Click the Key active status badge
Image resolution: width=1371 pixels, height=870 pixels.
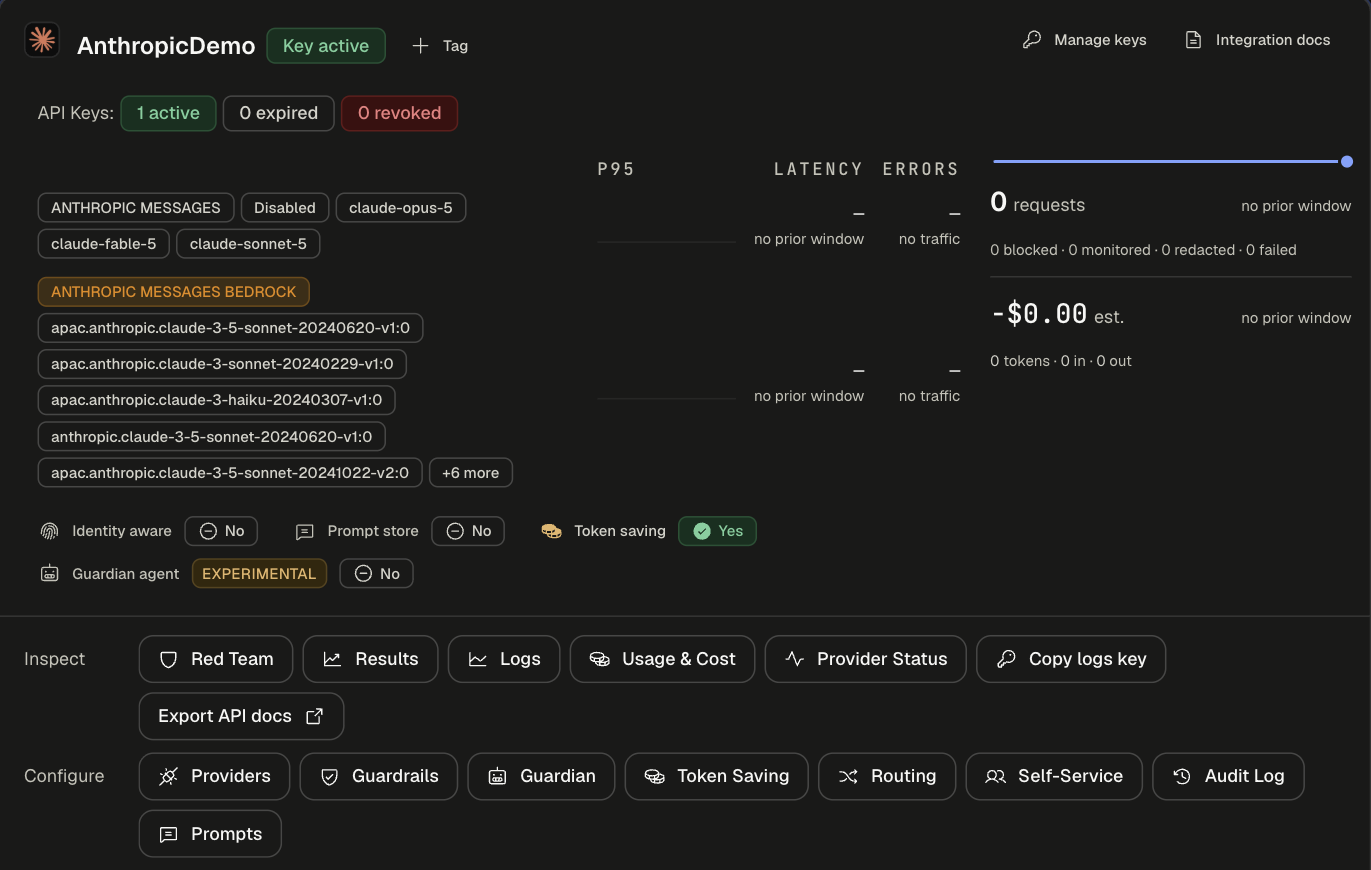pyautogui.click(x=326, y=46)
